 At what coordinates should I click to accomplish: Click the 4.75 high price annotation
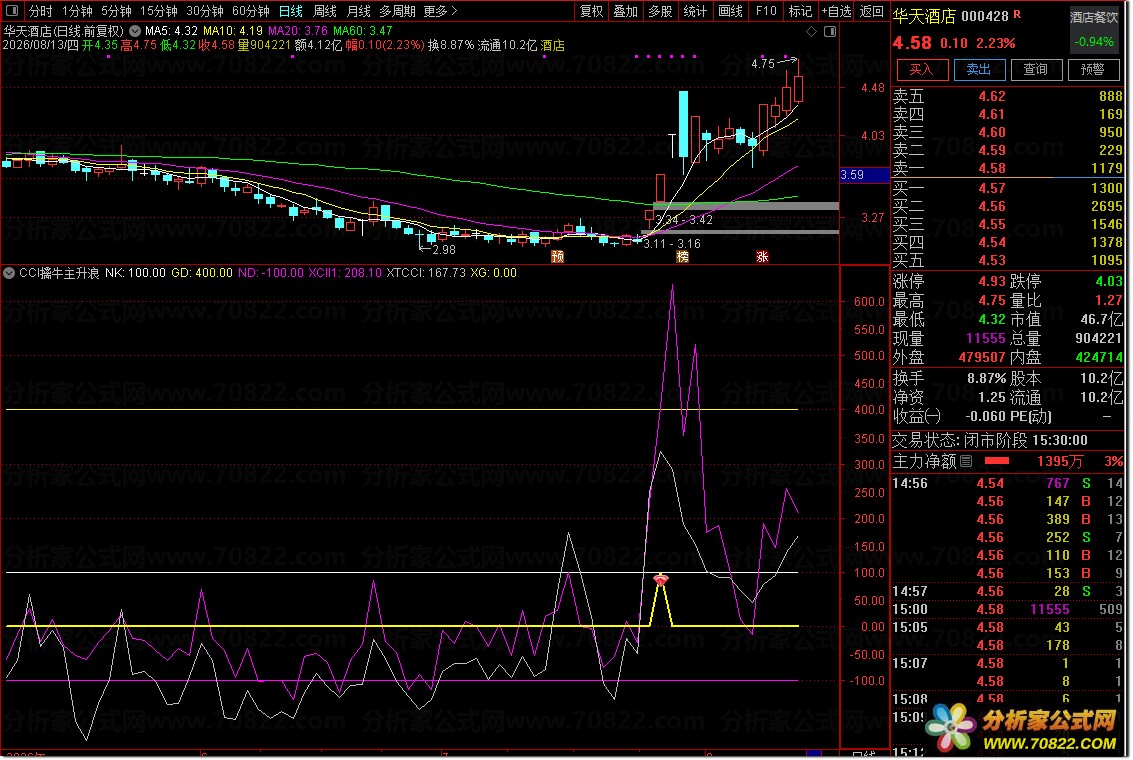point(762,64)
